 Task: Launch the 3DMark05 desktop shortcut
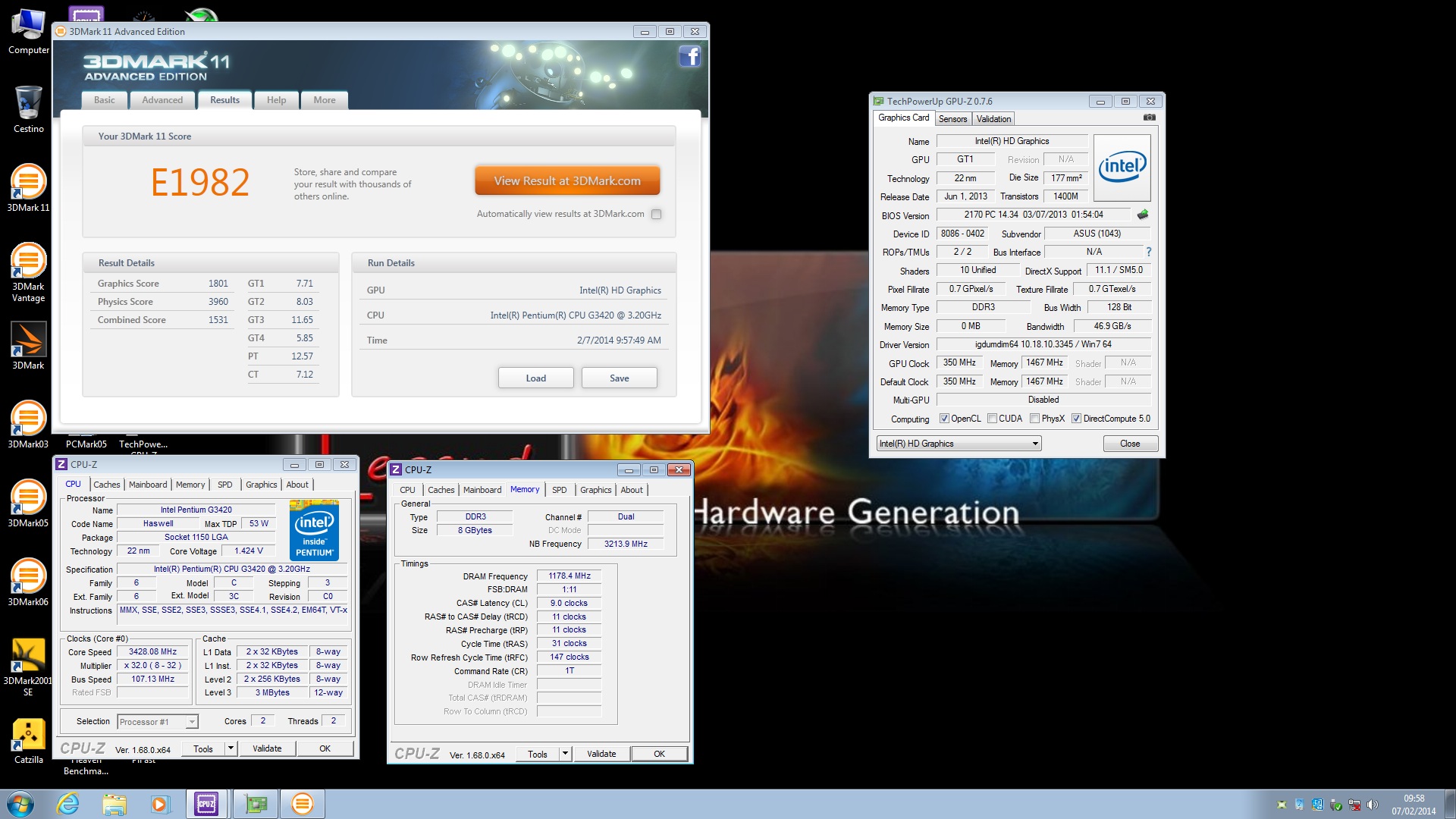pos(29,504)
